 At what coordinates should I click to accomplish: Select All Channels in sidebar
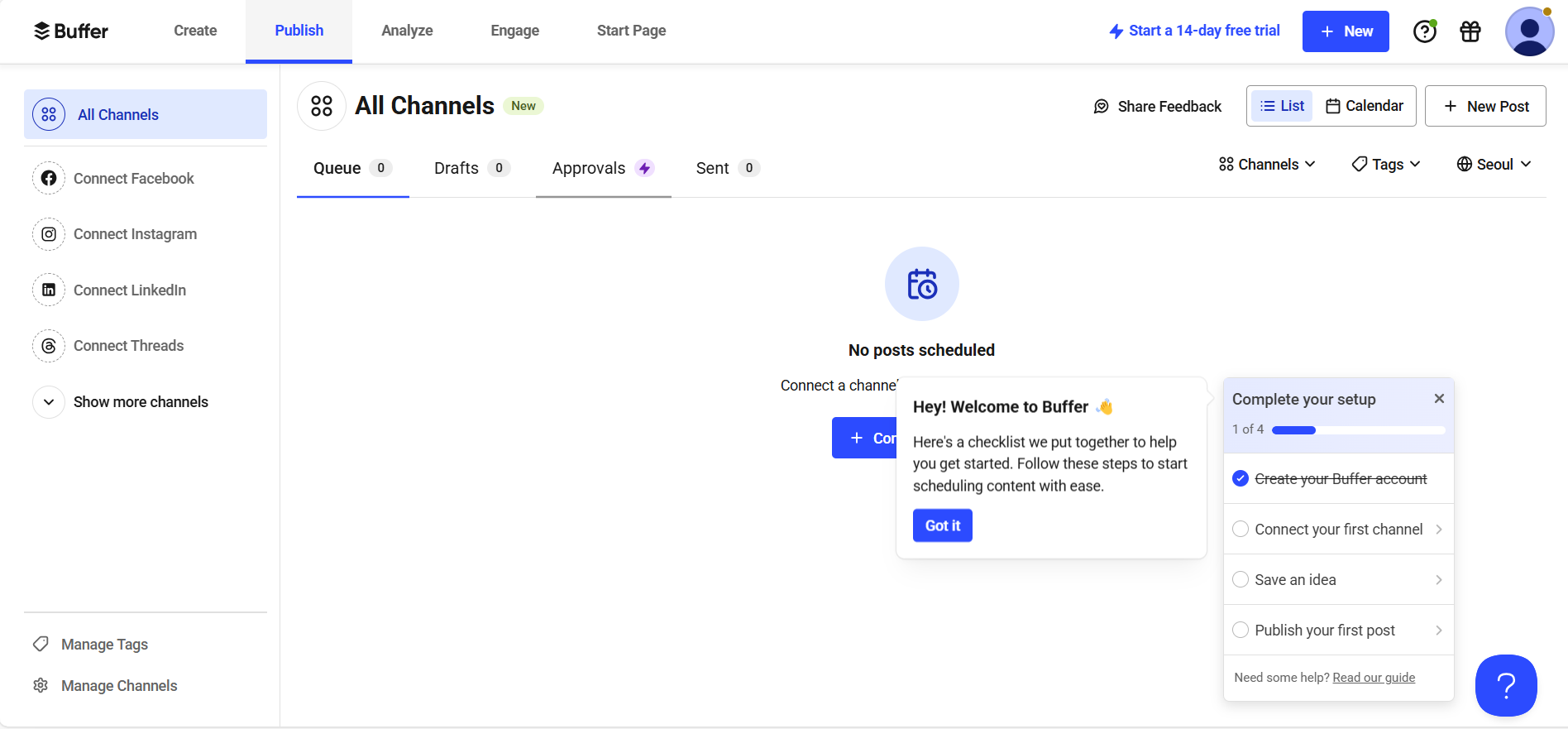coord(146,114)
